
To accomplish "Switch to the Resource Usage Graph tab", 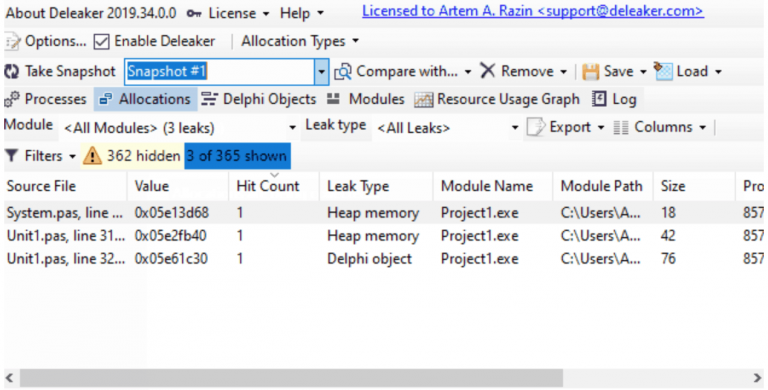I will [497, 99].
